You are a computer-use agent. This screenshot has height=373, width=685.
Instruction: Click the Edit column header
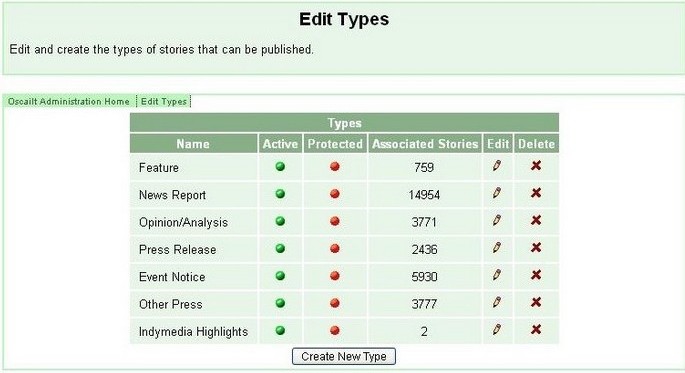pyautogui.click(x=498, y=144)
